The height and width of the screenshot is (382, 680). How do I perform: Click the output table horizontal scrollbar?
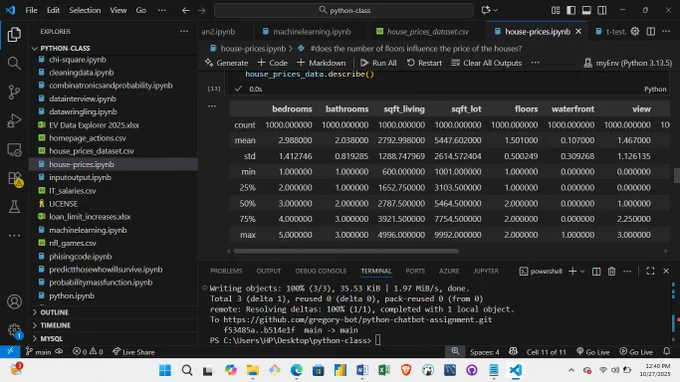[x=346, y=251]
